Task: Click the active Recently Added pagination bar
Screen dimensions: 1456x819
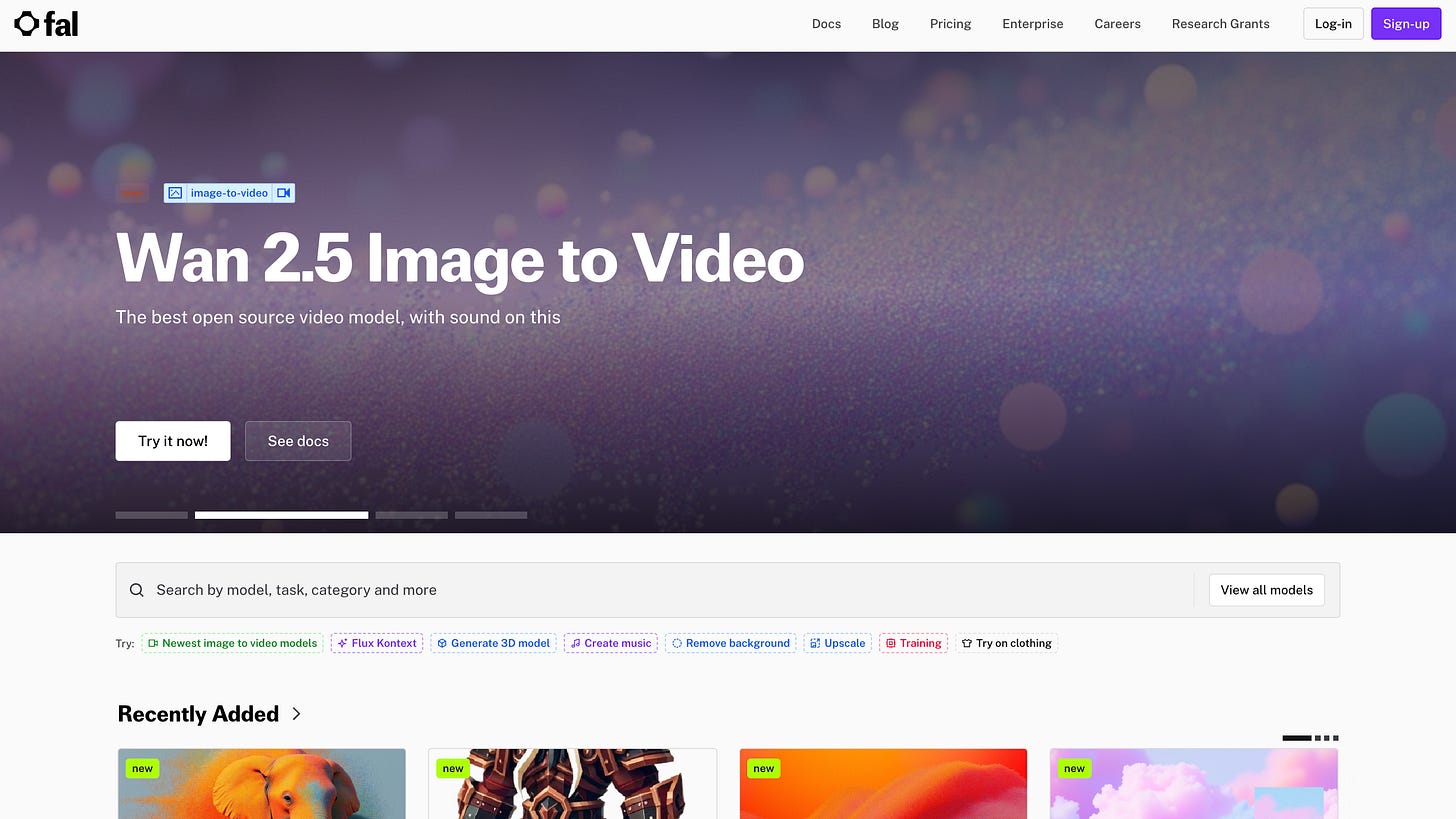Action: pyautogui.click(x=1296, y=738)
